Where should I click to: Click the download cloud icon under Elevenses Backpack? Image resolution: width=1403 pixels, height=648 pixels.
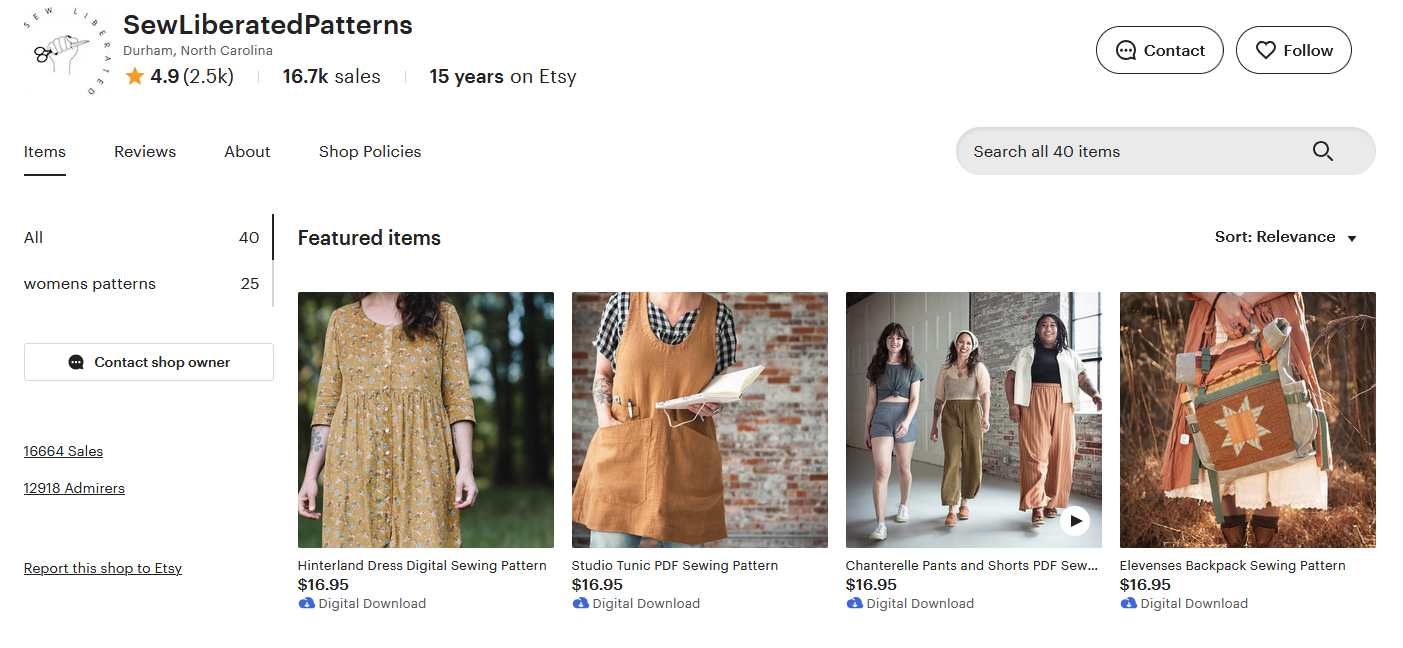tap(1128, 603)
